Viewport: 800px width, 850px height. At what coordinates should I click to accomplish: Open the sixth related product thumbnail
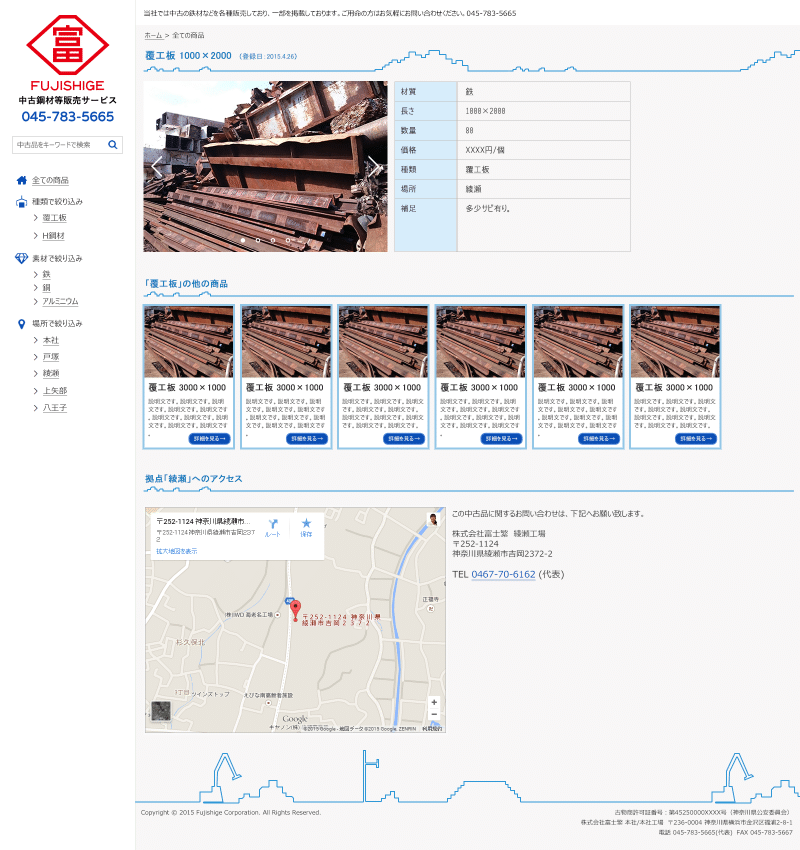(675, 342)
